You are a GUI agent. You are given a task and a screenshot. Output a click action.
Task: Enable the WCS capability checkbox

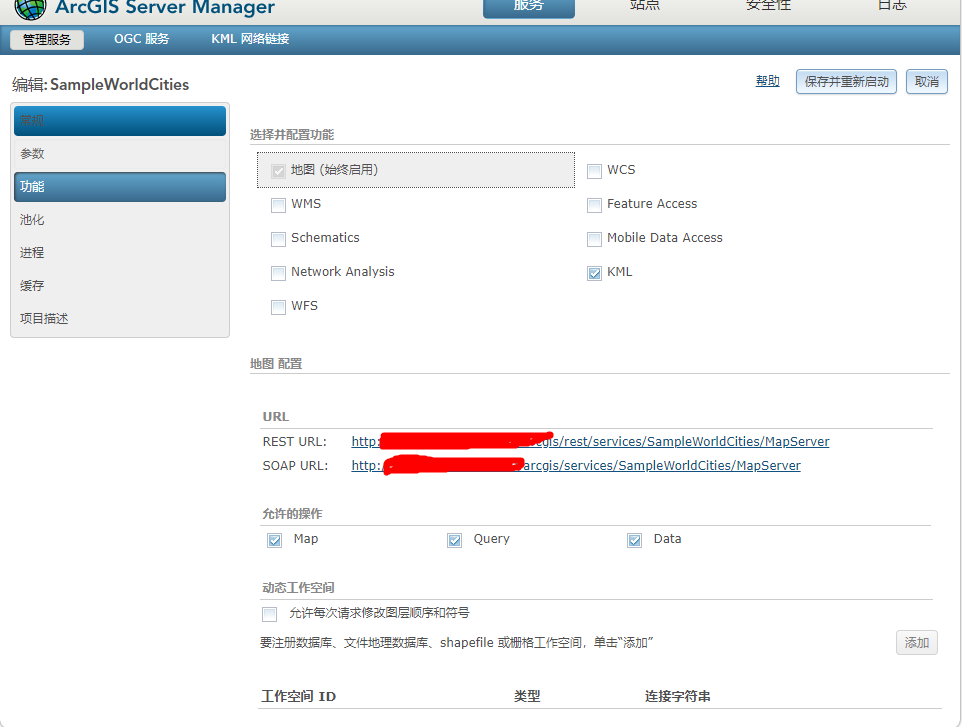[595, 171]
